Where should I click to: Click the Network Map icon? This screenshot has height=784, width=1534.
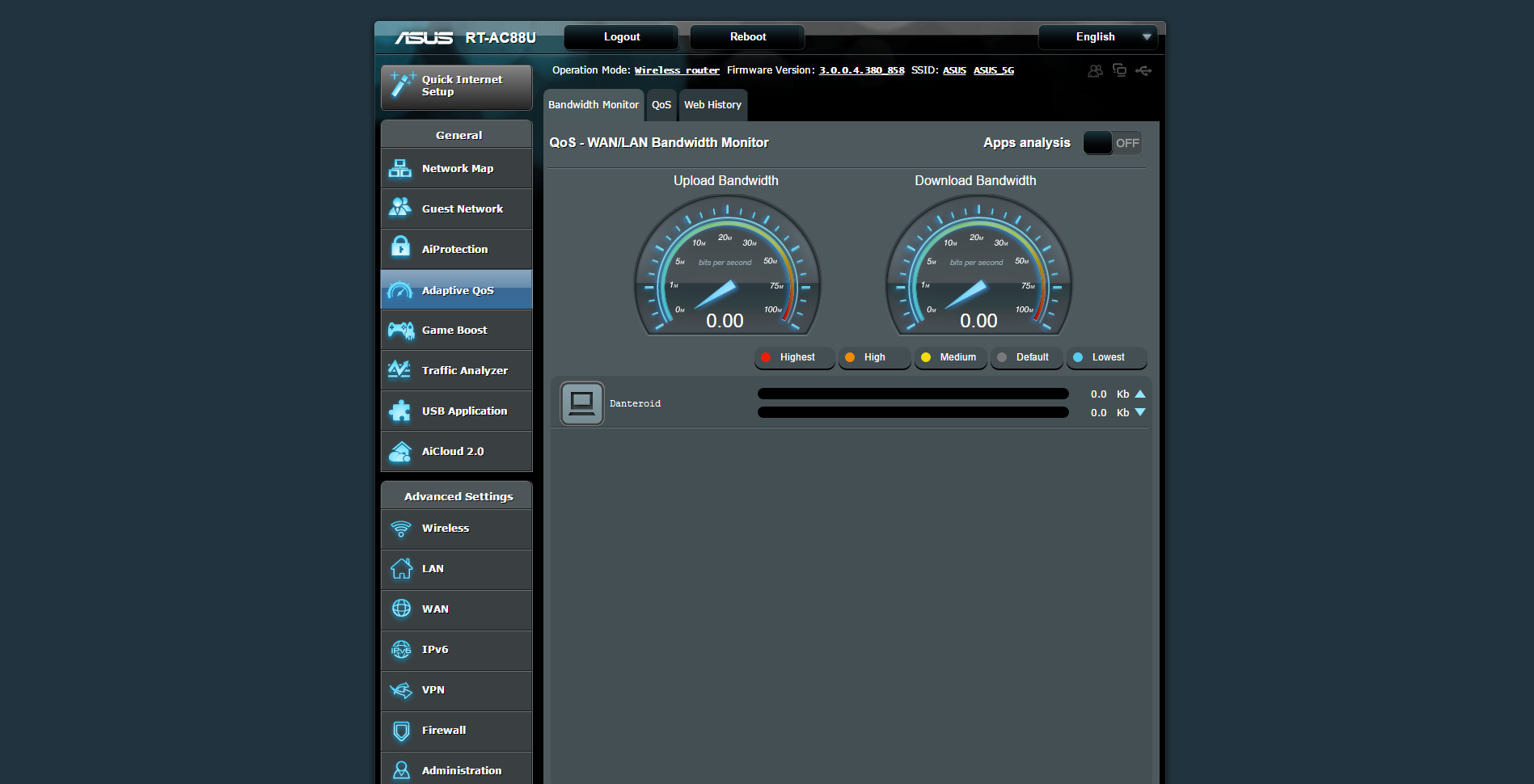tap(400, 168)
